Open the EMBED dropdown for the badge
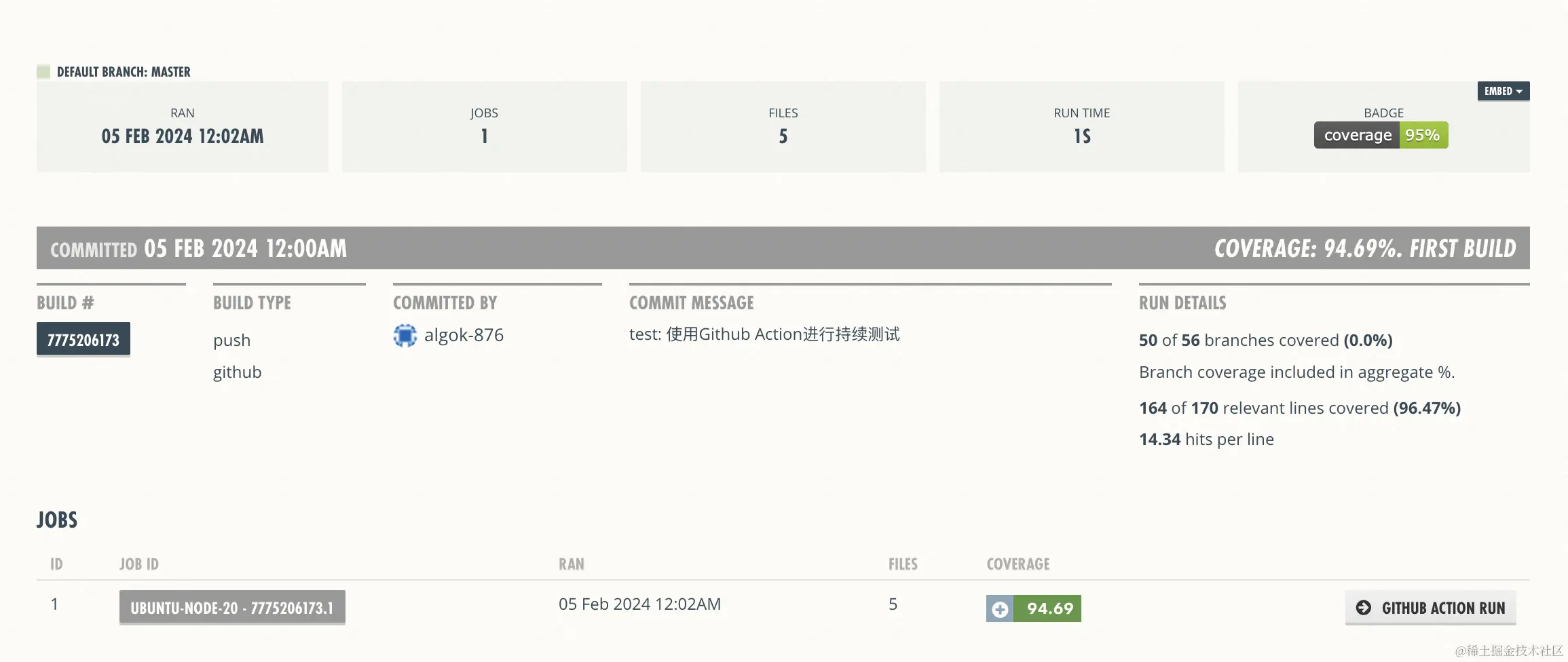The width and height of the screenshot is (1568, 662). point(1503,92)
